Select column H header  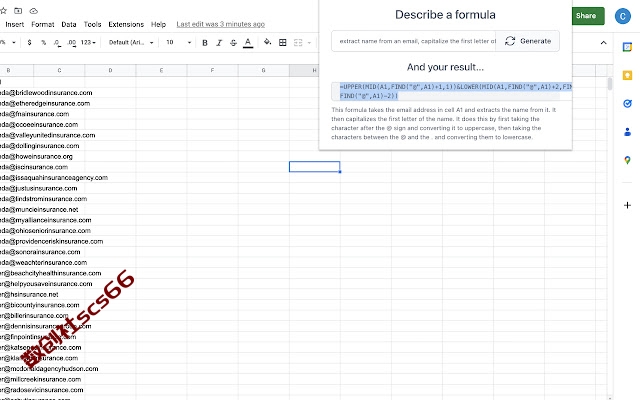point(304,70)
